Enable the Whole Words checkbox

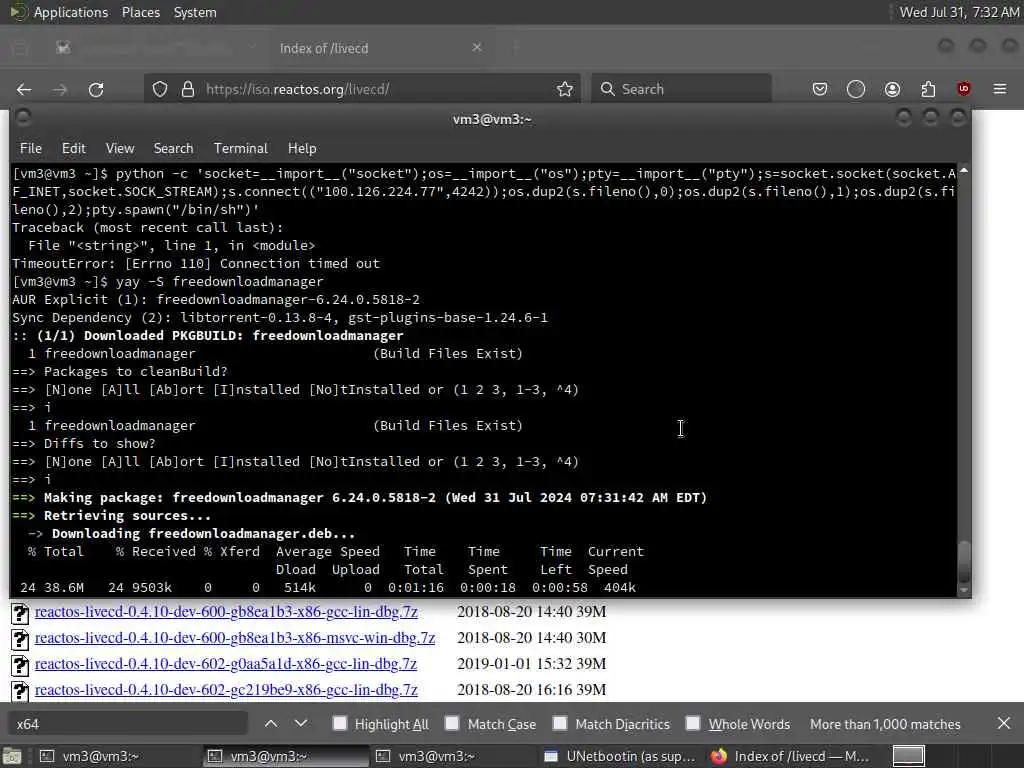pyautogui.click(x=693, y=724)
